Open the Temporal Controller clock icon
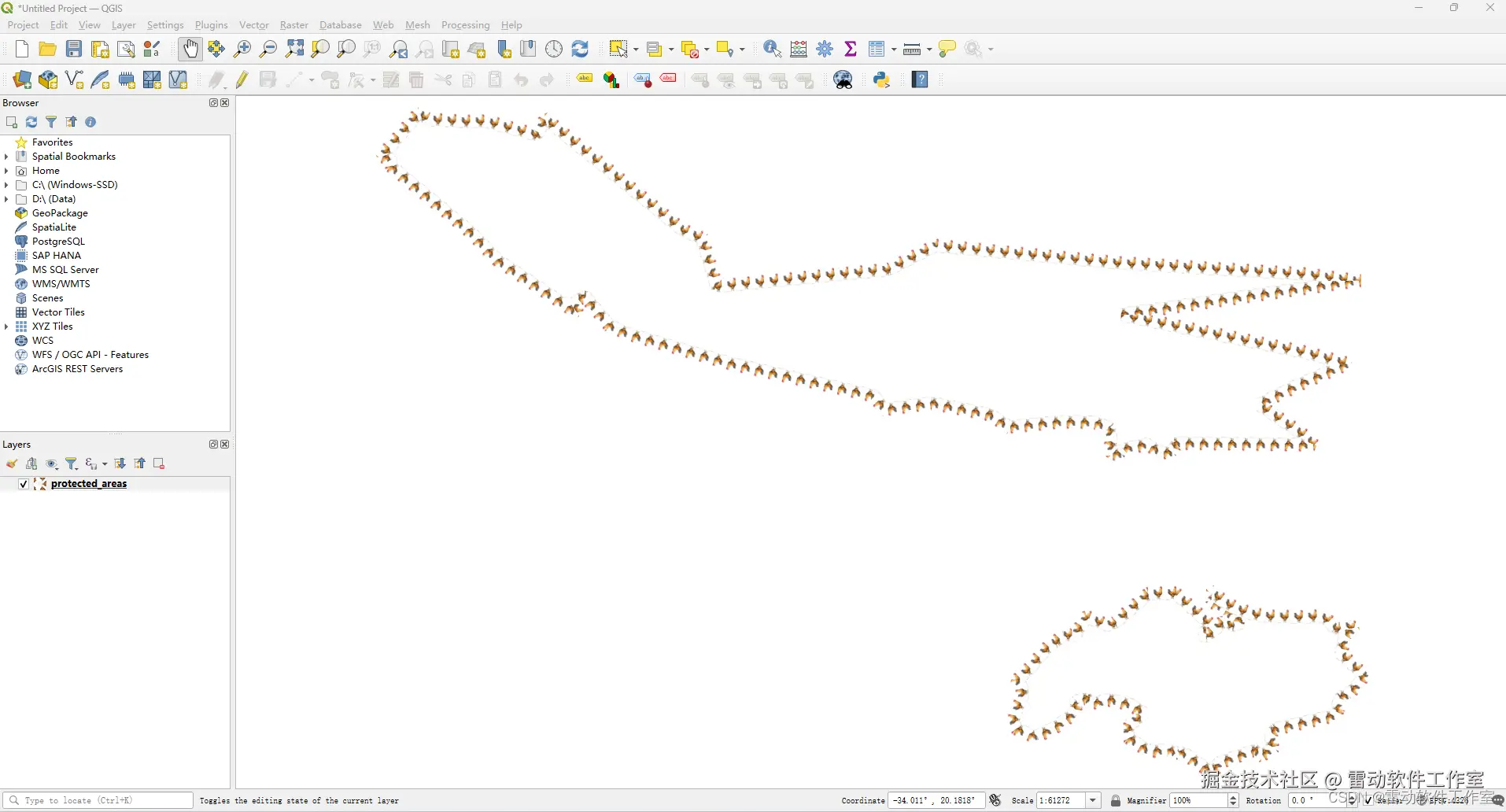This screenshot has width=1506, height=812. [554, 49]
